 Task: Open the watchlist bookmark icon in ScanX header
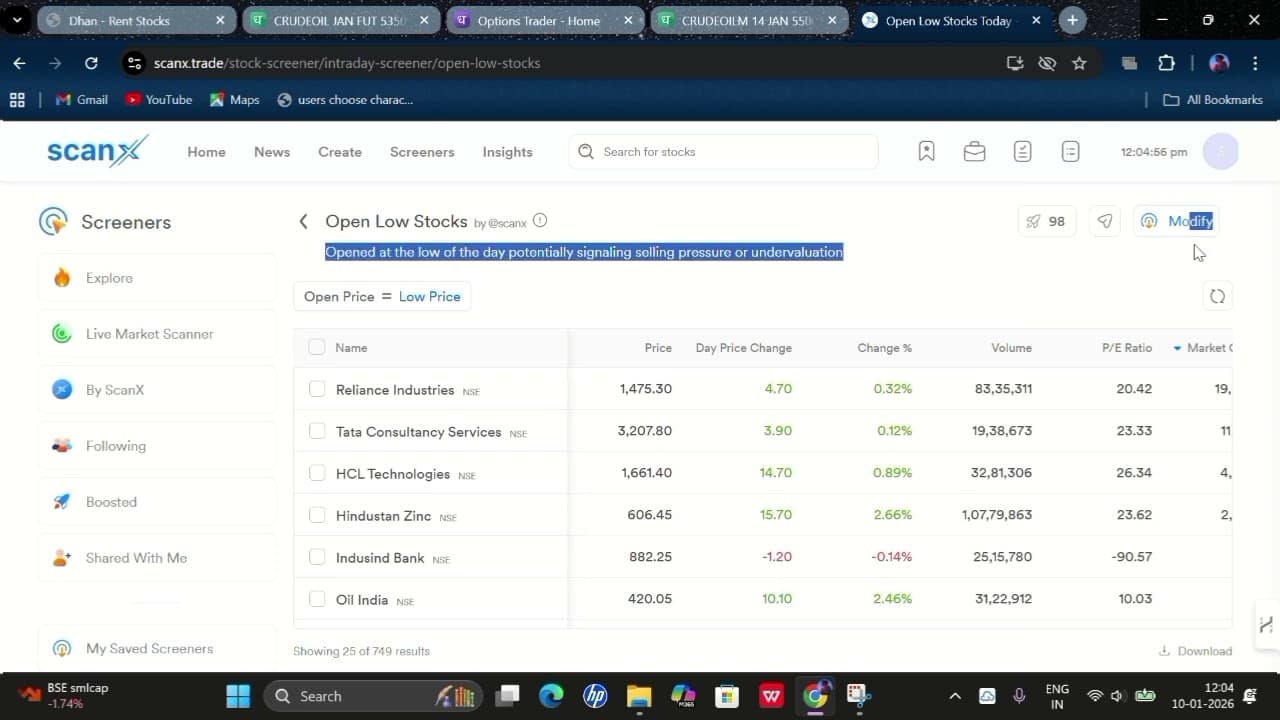pyautogui.click(x=926, y=152)
